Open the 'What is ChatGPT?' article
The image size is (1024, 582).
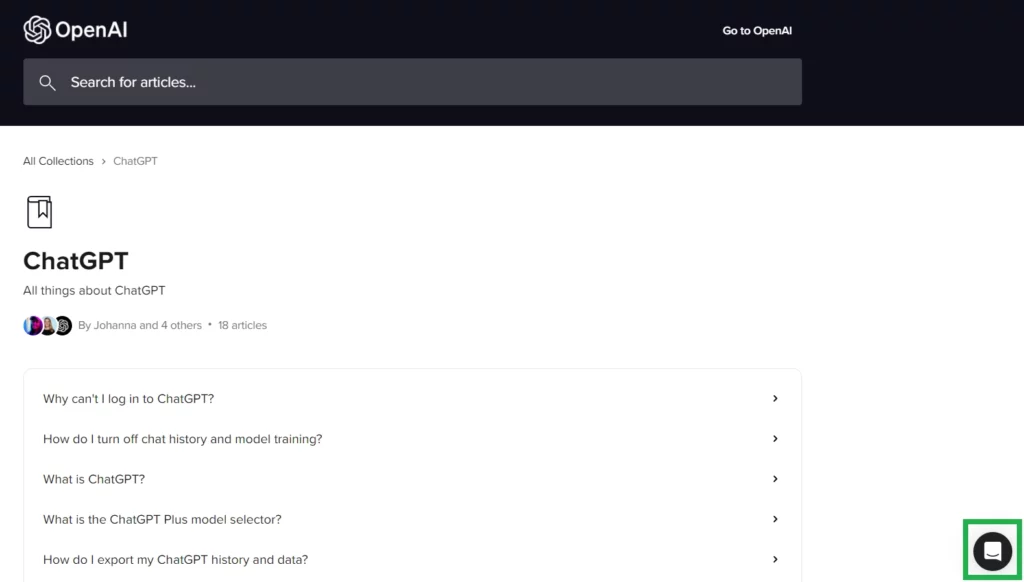point(412,479)
